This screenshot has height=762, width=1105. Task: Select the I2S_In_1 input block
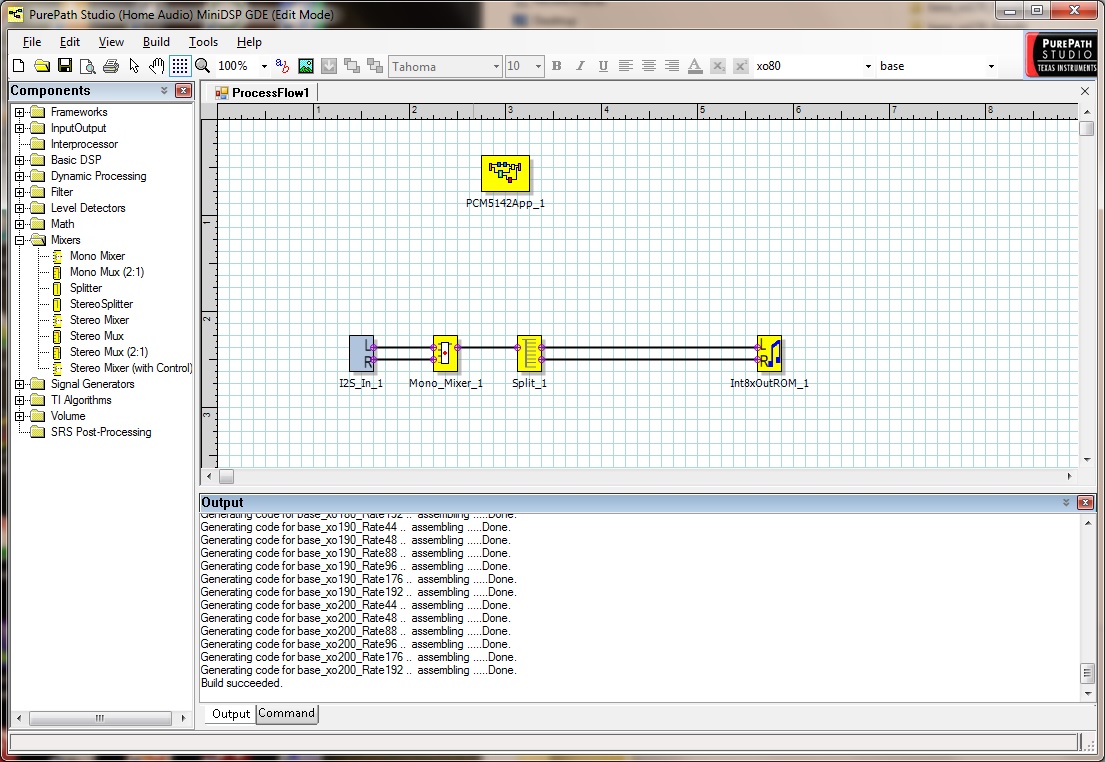point(362,354)
